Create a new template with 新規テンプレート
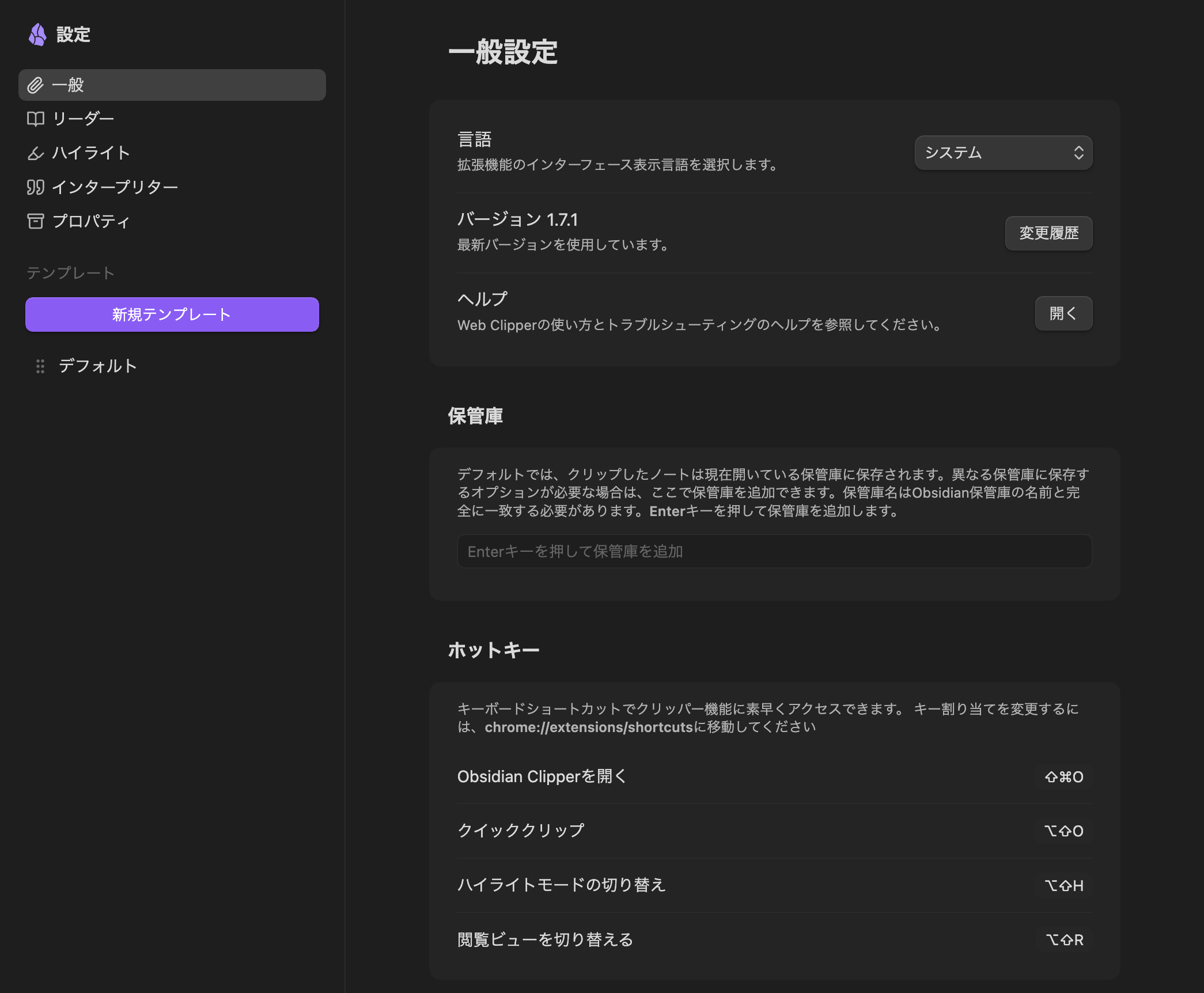1204x993 pixels. click(172, 314)
